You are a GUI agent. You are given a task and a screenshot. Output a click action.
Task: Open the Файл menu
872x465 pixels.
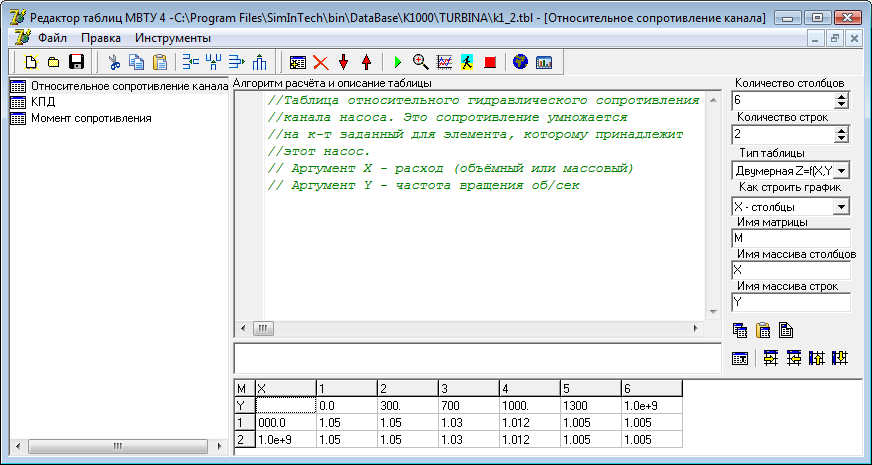(52, 37)
